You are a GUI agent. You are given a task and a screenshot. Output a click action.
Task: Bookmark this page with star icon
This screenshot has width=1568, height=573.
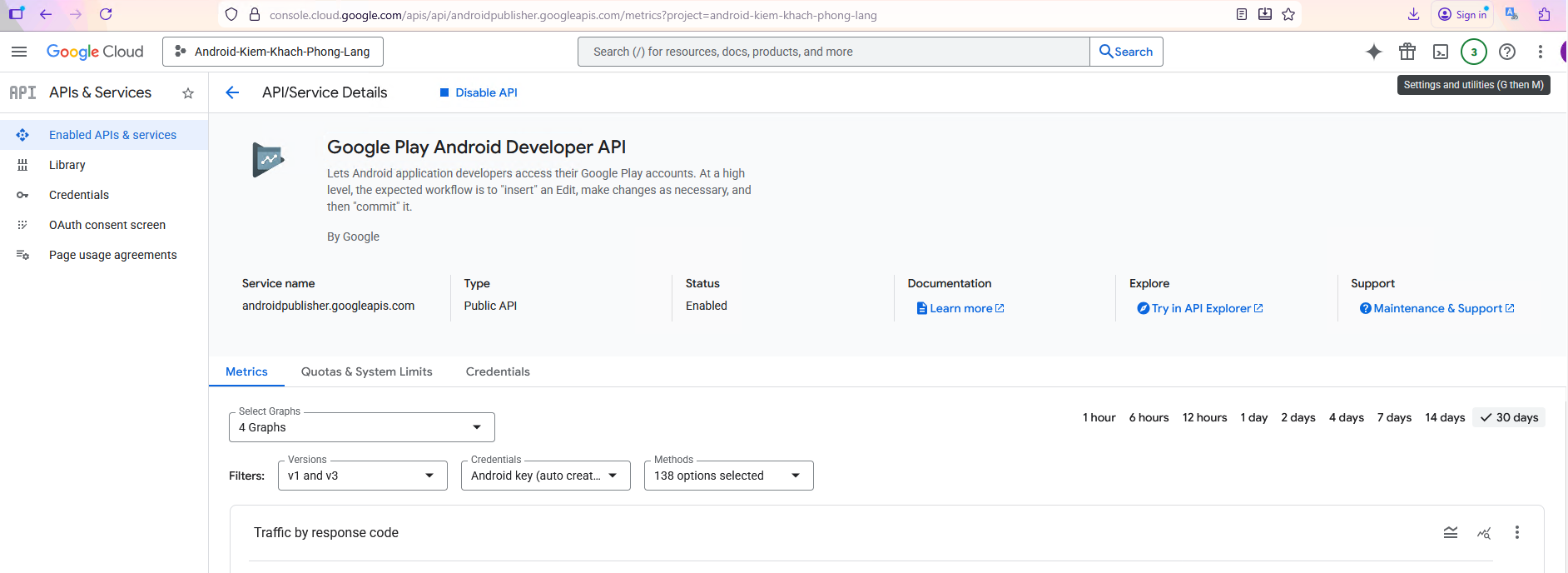pos(1288,14)
